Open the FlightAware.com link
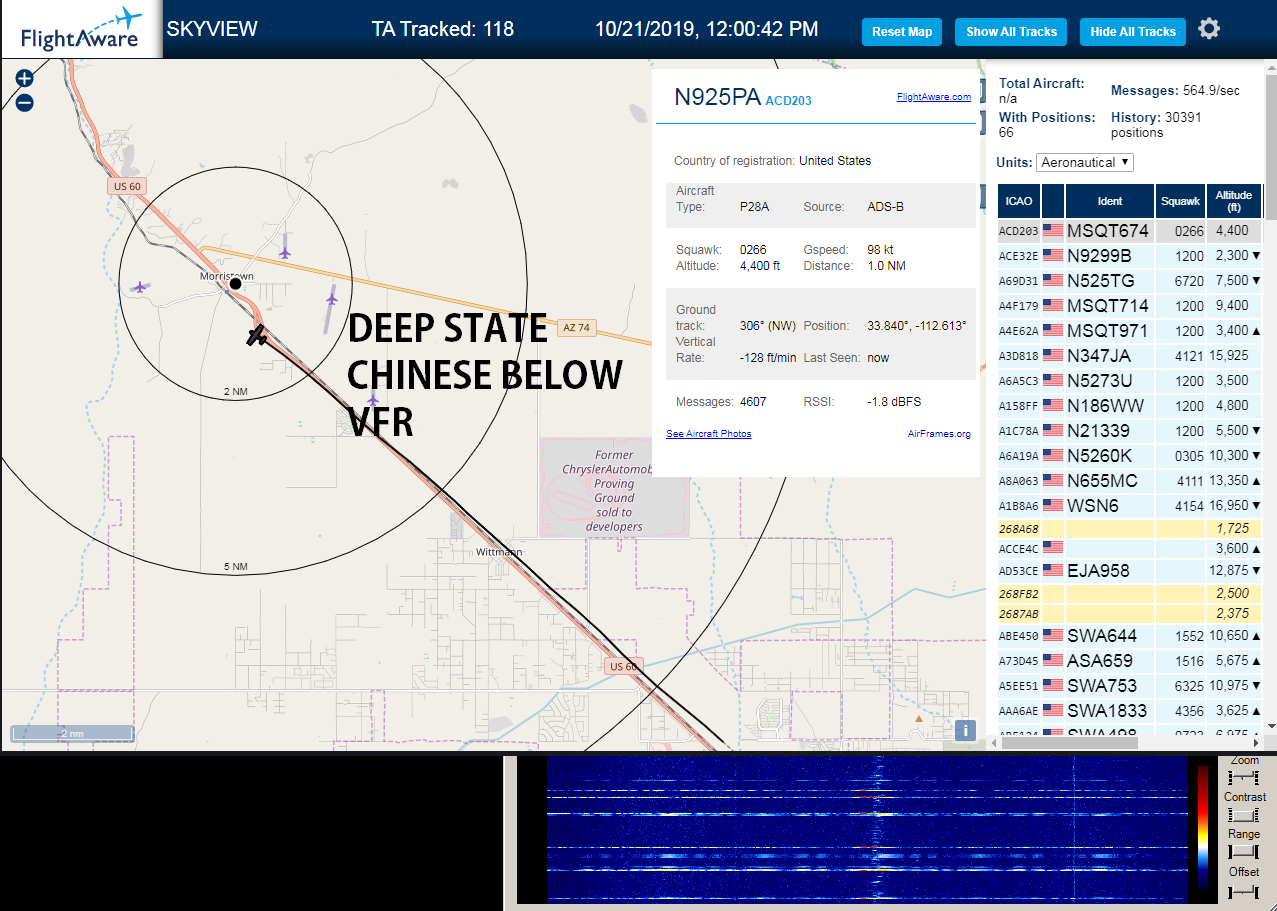 (x=933, y=97)
